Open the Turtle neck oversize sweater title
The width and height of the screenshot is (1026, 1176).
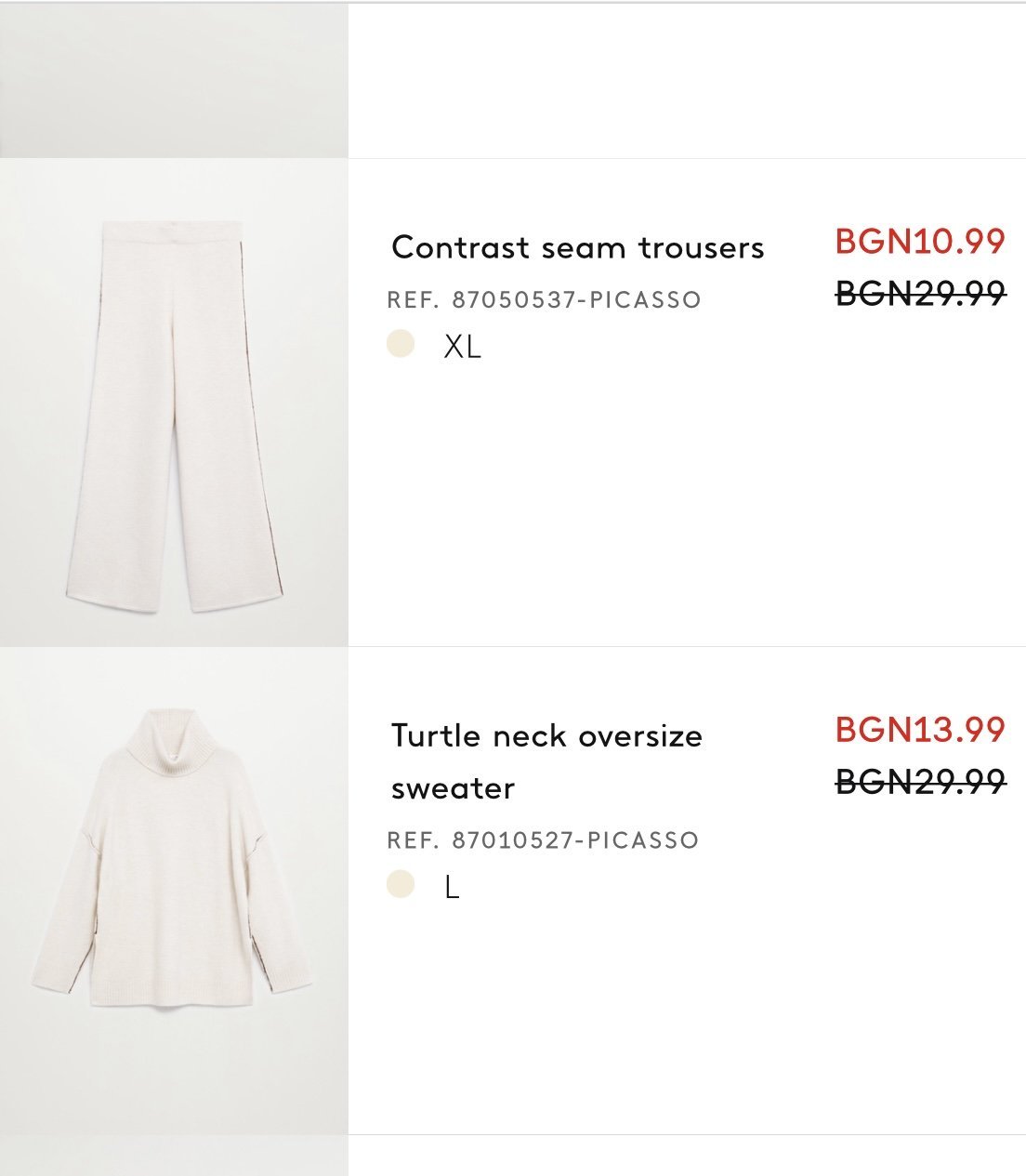point(546,736)
